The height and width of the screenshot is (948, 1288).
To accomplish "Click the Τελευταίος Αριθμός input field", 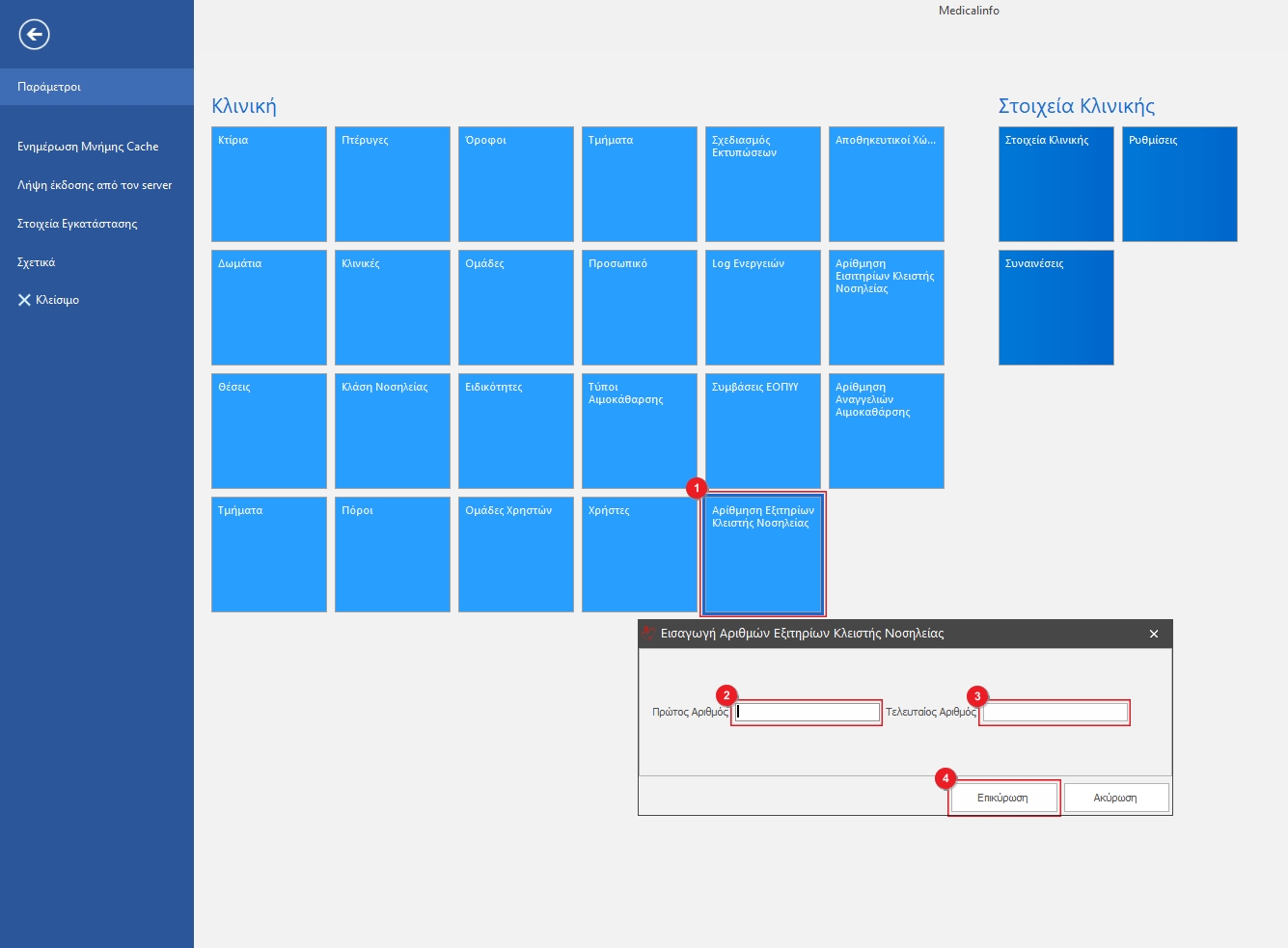I will (x=1055, y=713).
